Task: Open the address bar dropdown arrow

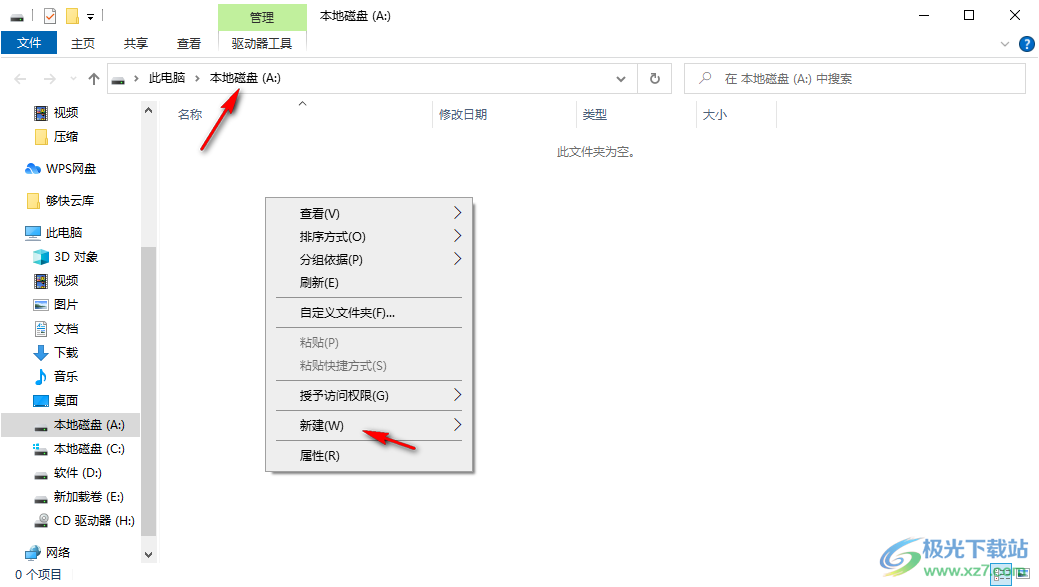Action: click(x=621, y=78)
